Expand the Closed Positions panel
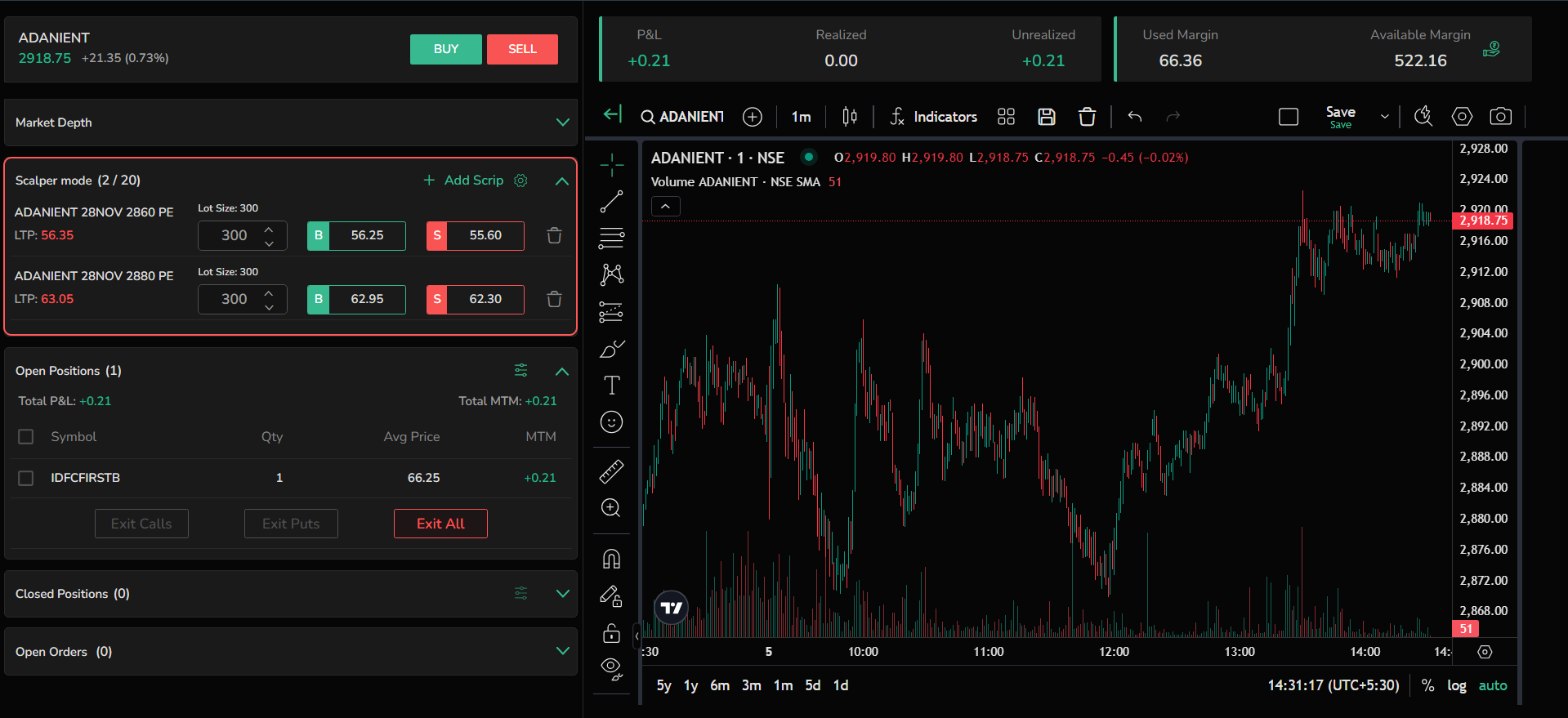 (x=562, y=593)
